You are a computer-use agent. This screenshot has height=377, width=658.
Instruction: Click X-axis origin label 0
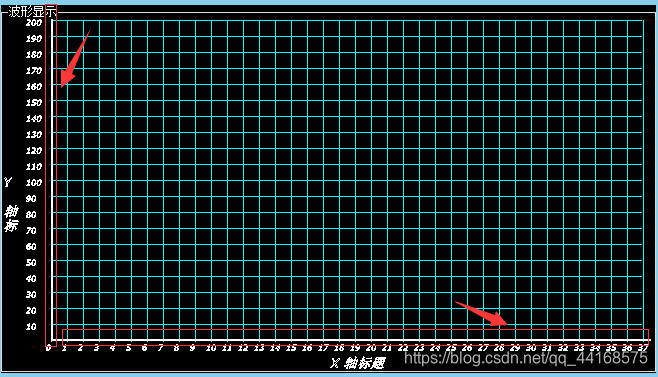[49, 348]
